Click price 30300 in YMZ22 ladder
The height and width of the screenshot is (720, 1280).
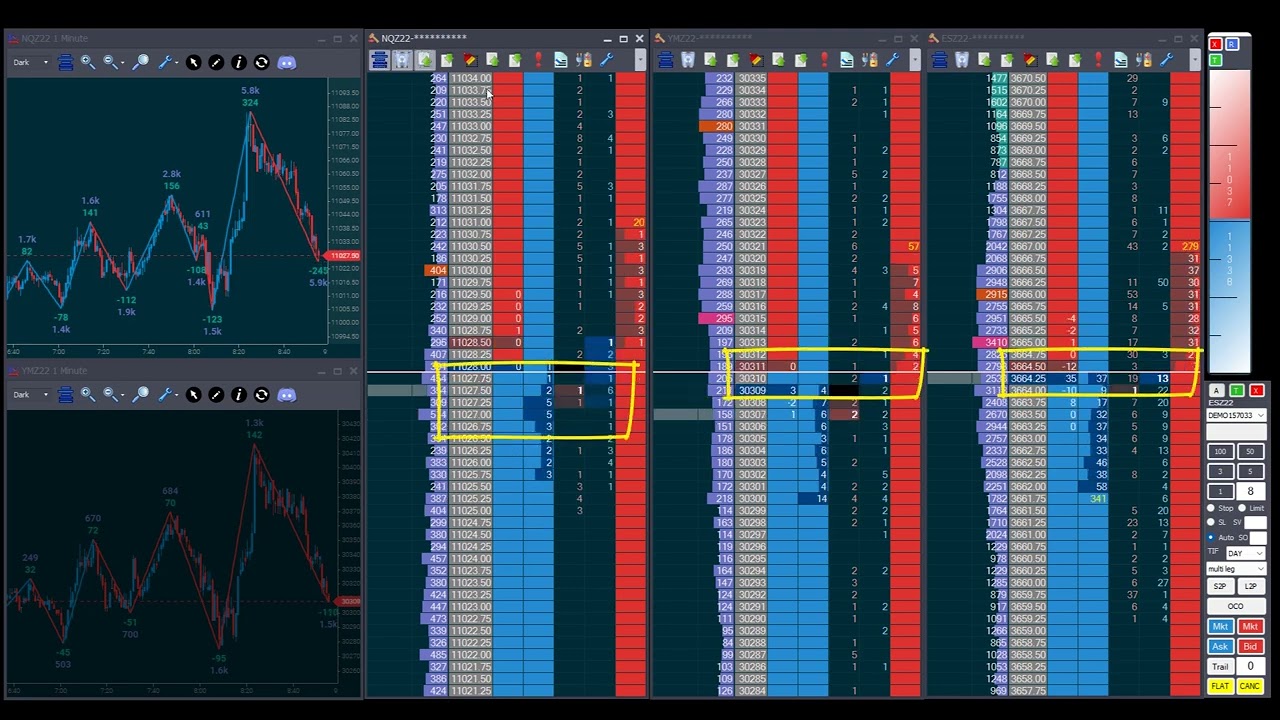[x=751, y=498]
